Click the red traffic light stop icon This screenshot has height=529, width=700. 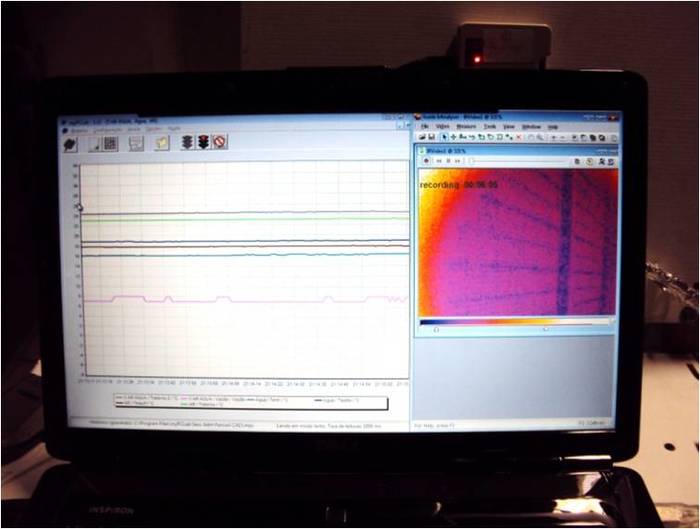[x=204, y=142]
